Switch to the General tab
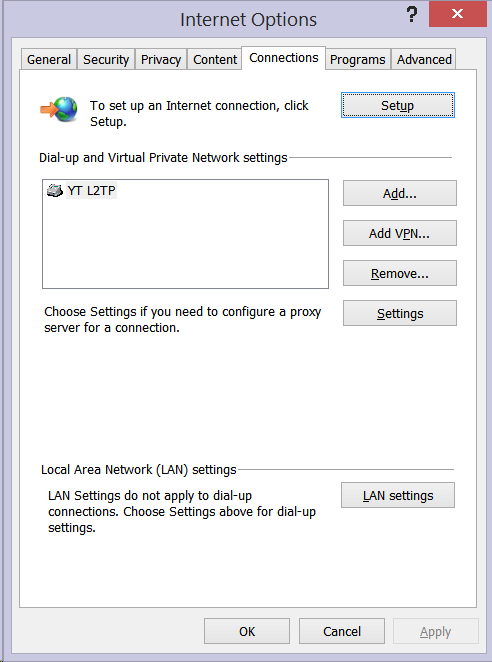 click(x=49, y=60)
